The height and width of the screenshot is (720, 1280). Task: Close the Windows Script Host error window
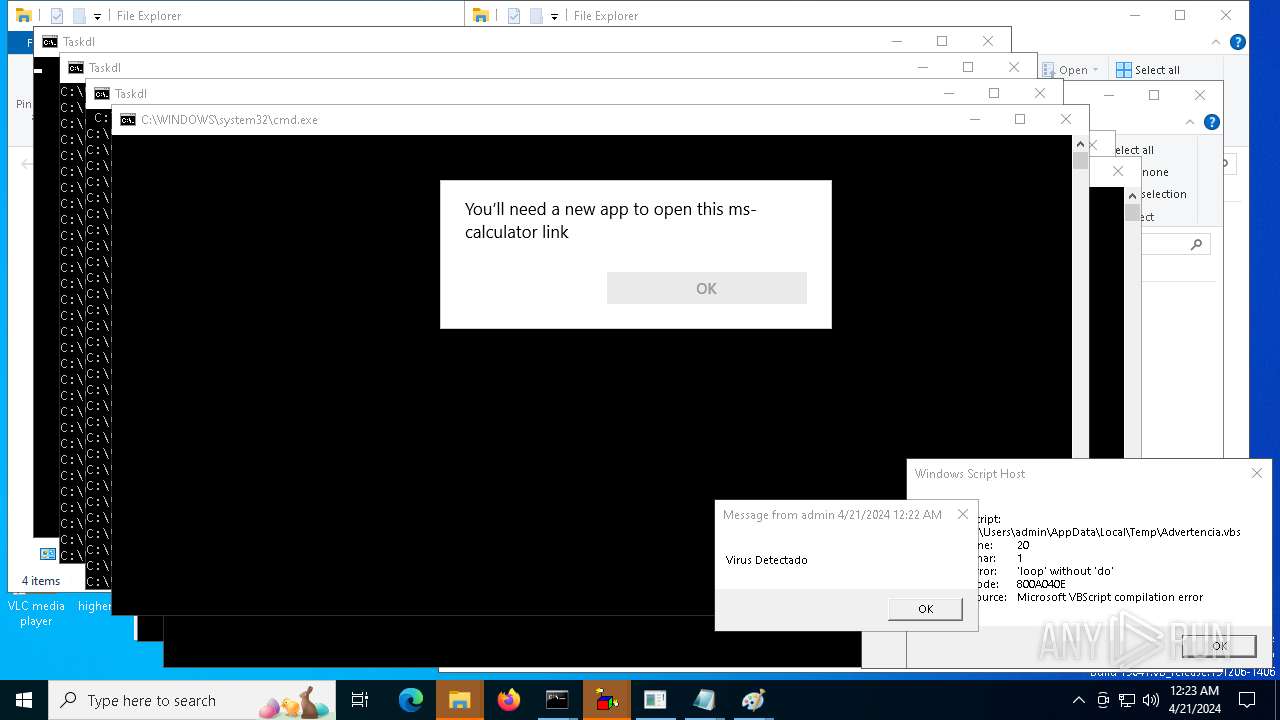(x=1256, y=473)
